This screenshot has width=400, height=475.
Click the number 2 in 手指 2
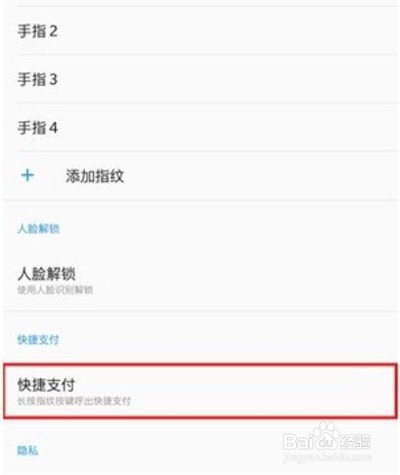[53, 31]
